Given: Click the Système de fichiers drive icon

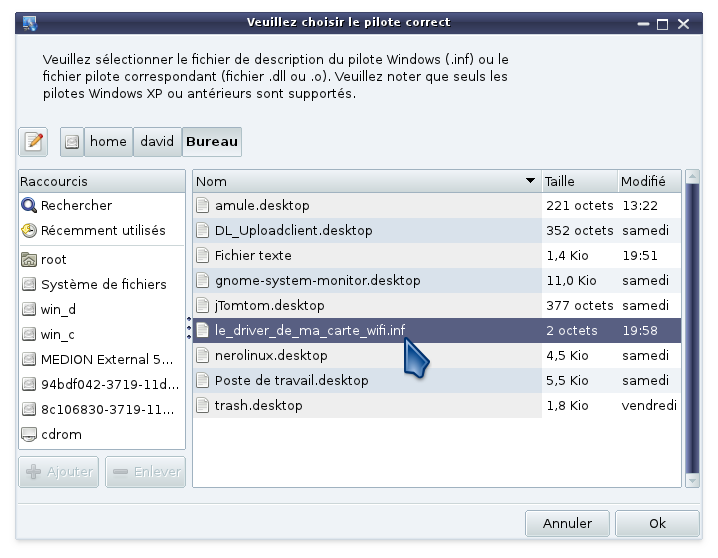Looking at the screenshot, I should tap(29, 284).
